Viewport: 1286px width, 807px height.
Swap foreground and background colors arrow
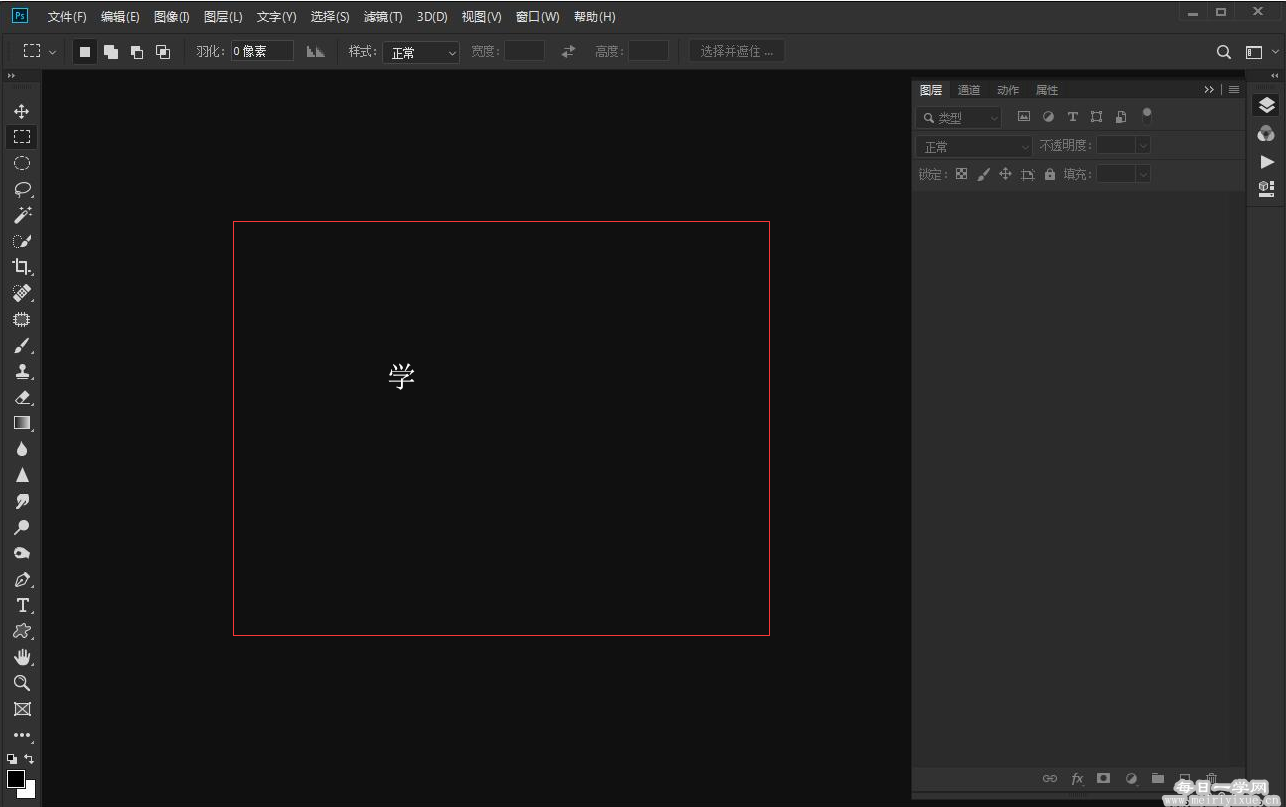point(29,759)
